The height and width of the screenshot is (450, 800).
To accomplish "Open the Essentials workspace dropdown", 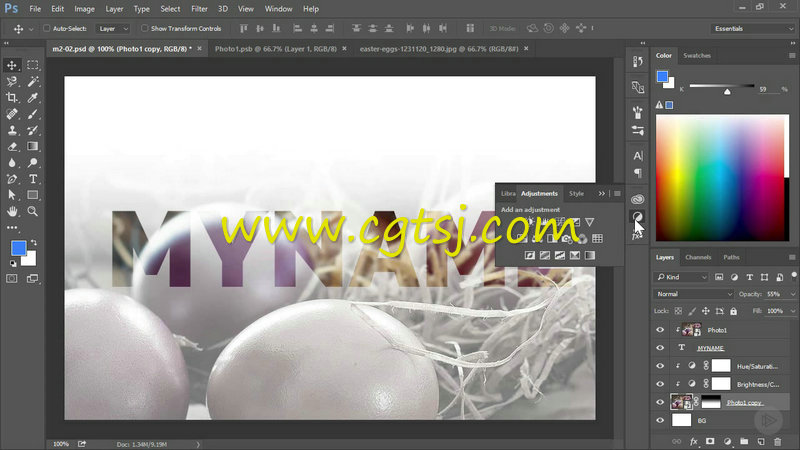I will 753,29.
